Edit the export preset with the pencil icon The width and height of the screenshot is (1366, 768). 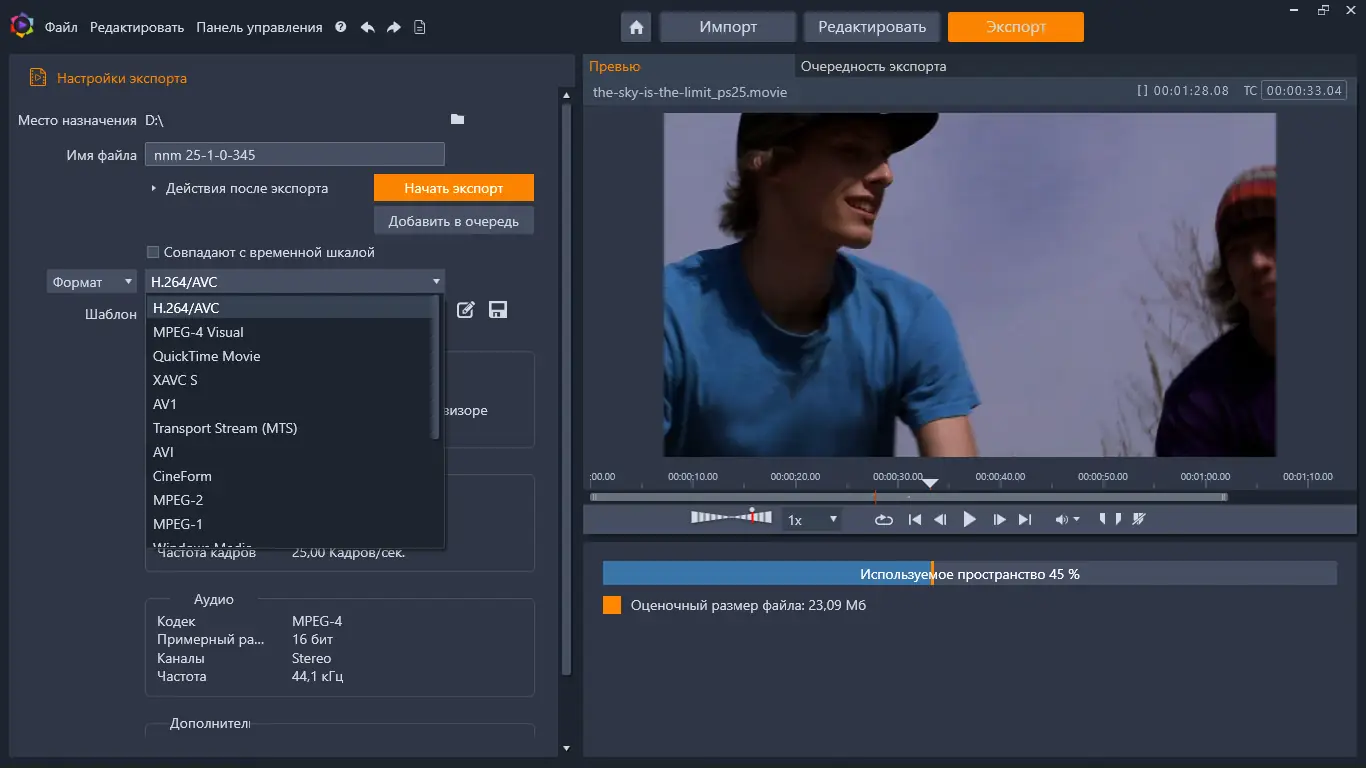tap(465, 310)
